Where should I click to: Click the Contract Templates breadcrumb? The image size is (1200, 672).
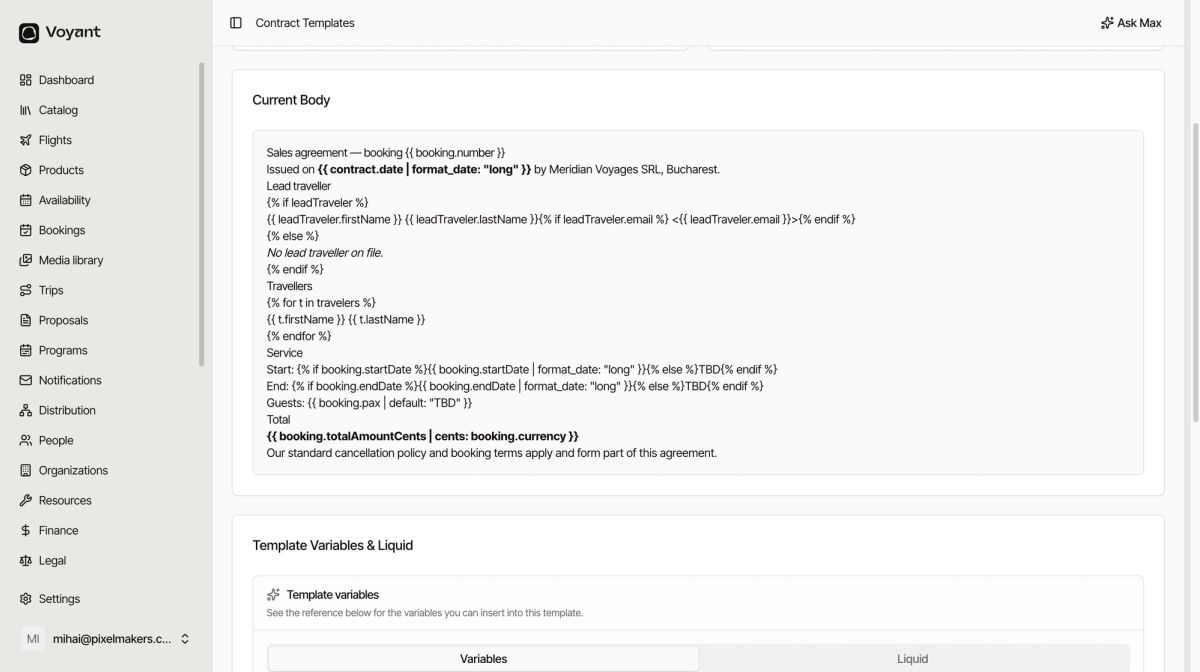pyautogui.click(x=305, y=23)
